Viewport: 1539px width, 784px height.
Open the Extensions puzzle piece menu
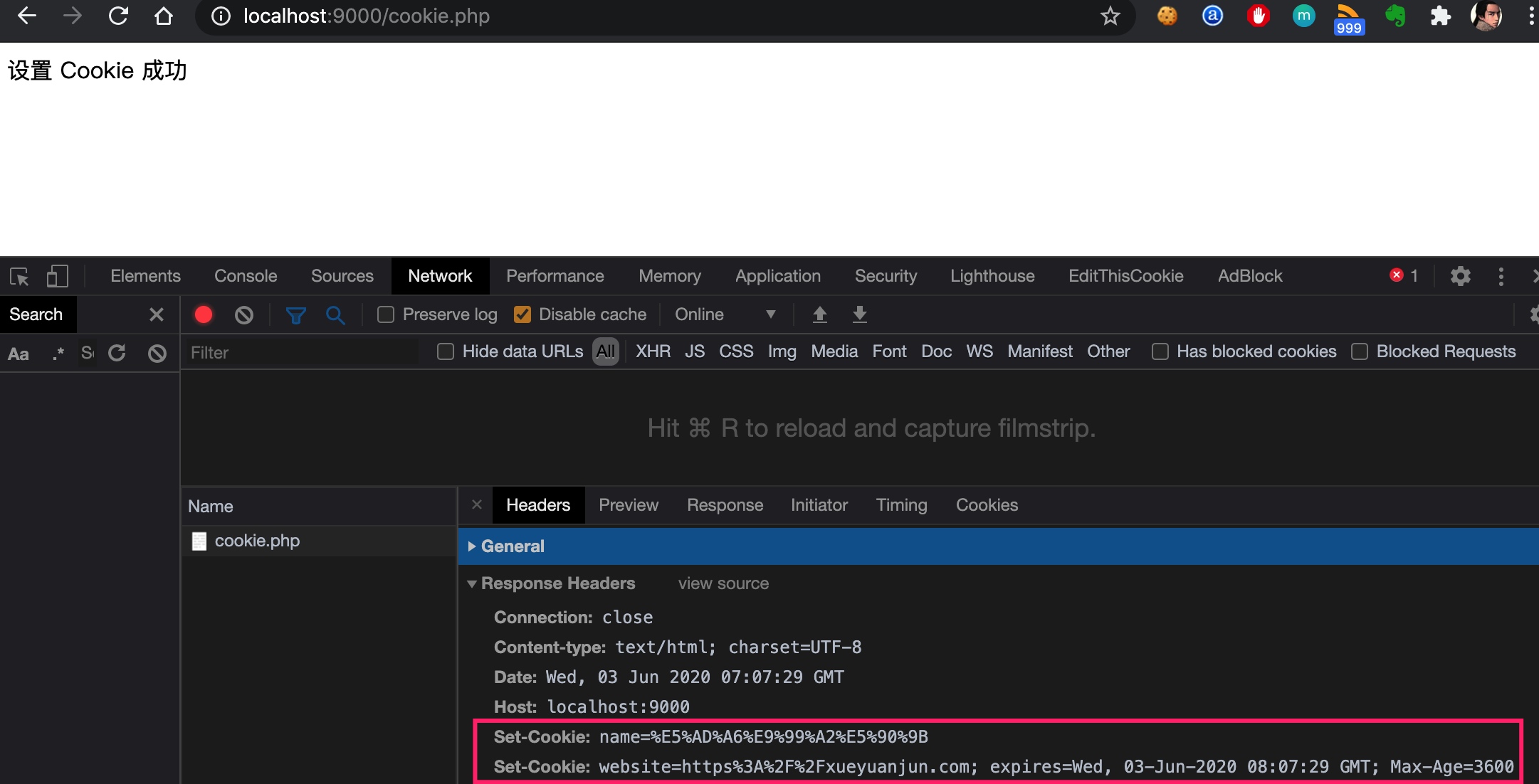click(1441, 16)
